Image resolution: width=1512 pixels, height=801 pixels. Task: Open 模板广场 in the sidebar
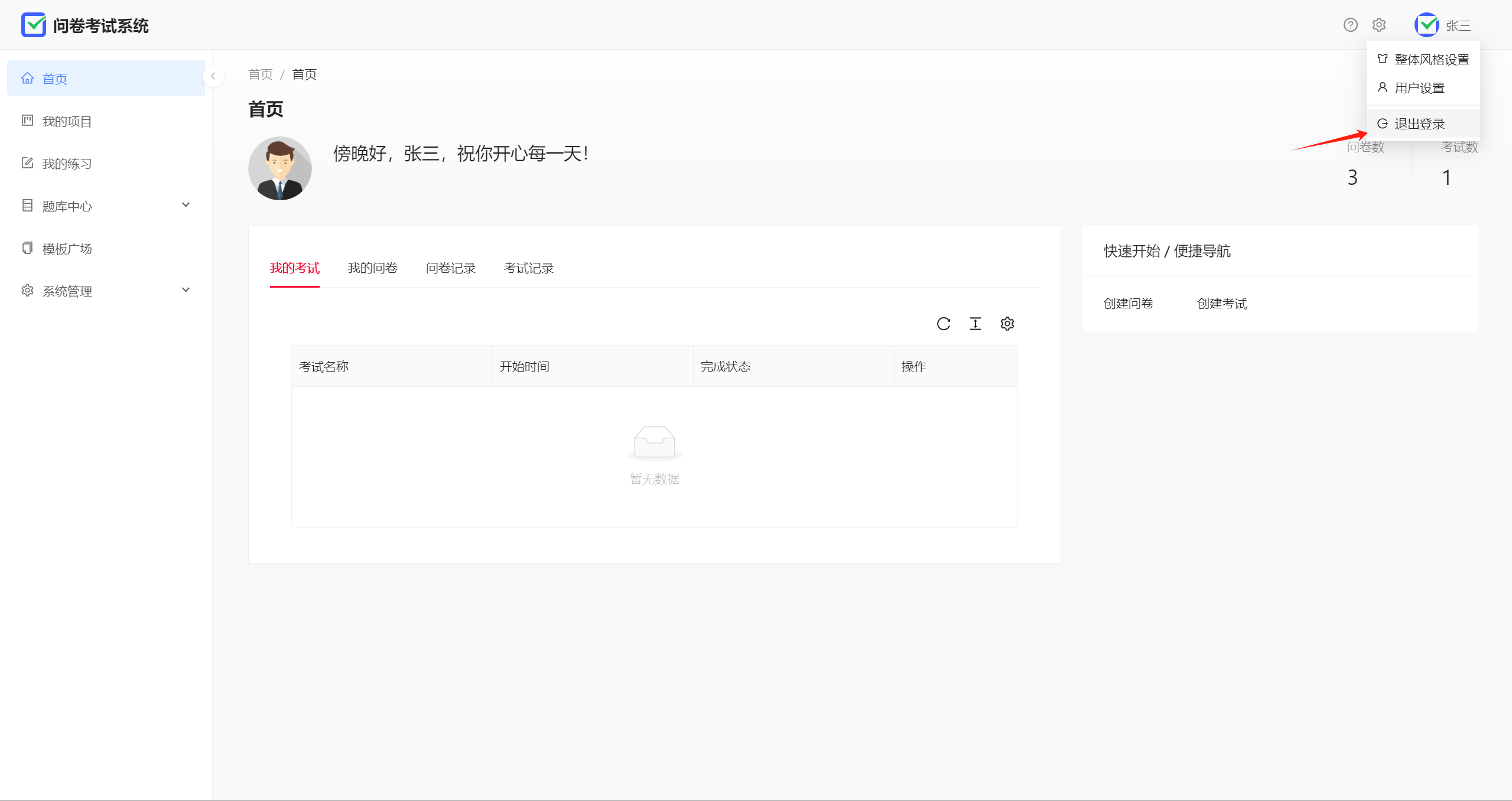click(106, 249)
